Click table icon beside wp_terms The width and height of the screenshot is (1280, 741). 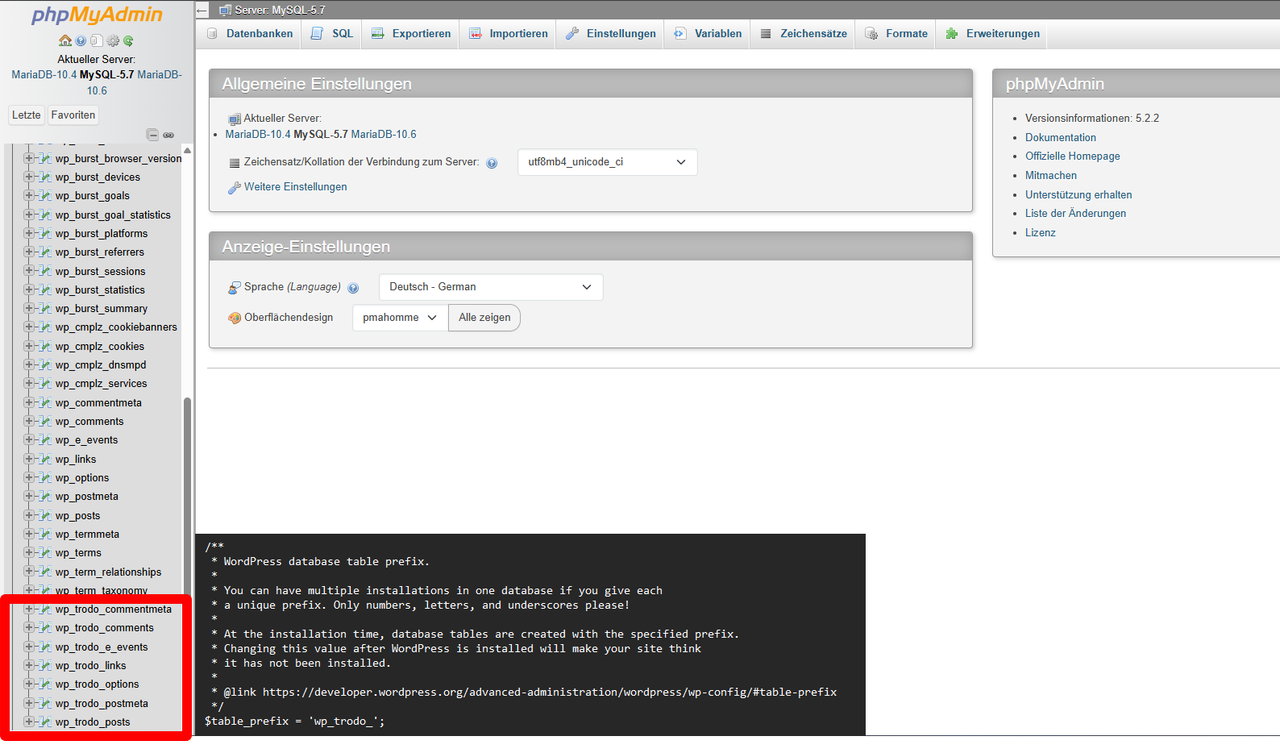coord(44,553)
